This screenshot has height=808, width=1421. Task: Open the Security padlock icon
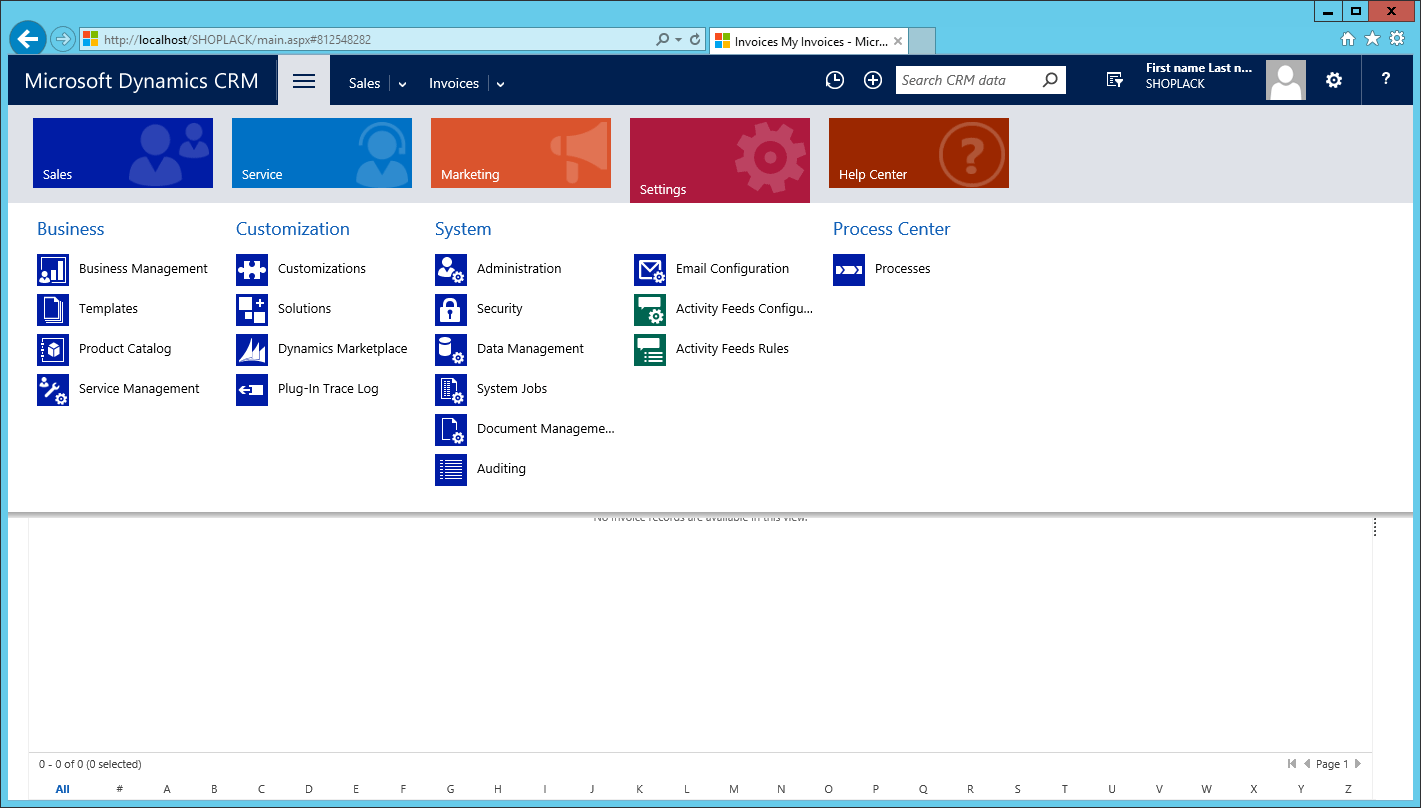451,309
